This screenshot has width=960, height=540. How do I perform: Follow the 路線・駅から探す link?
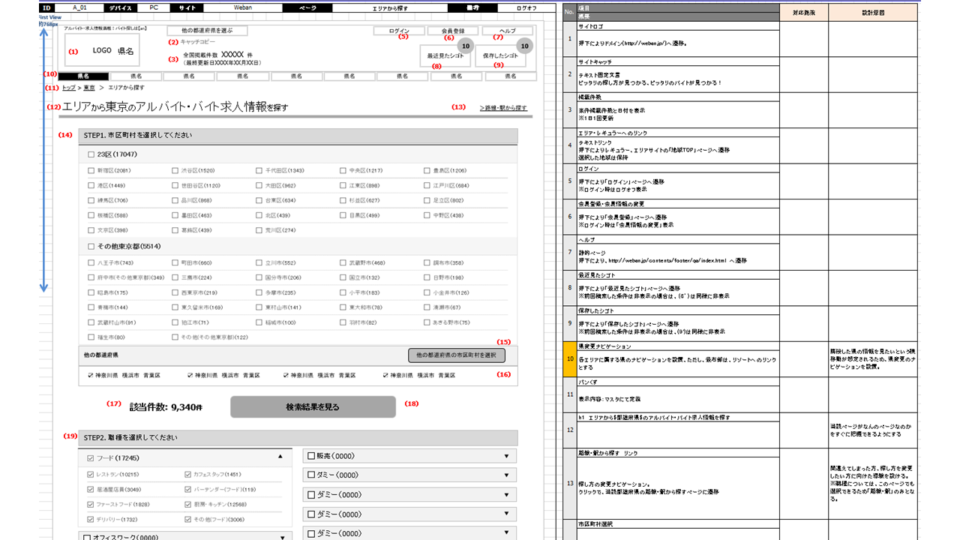pyautogui.click(x=503, y=107)
